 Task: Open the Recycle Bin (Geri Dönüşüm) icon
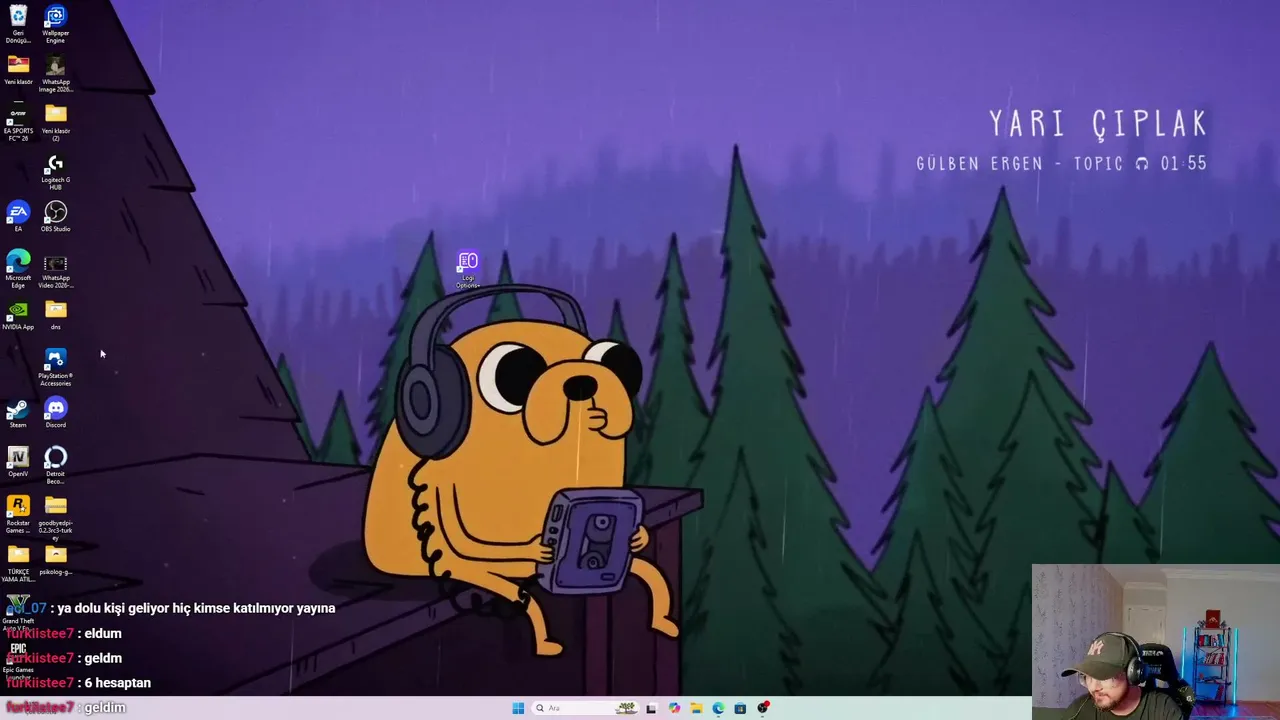coord(18,23)
